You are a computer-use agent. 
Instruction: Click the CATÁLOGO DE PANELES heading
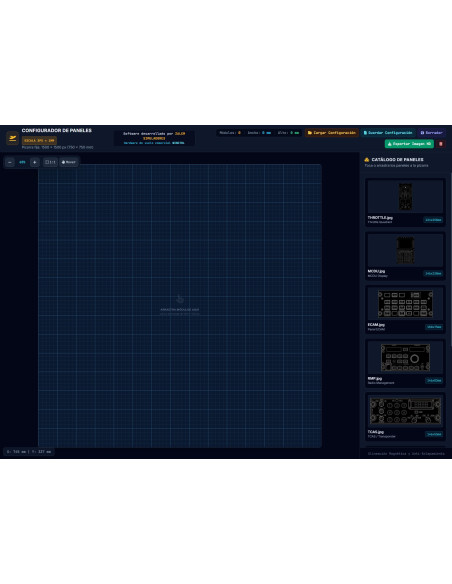point(397,160)
